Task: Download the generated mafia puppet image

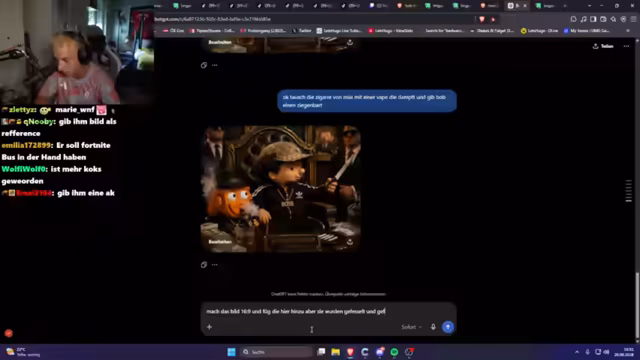Action: click(x=350, y=242)
